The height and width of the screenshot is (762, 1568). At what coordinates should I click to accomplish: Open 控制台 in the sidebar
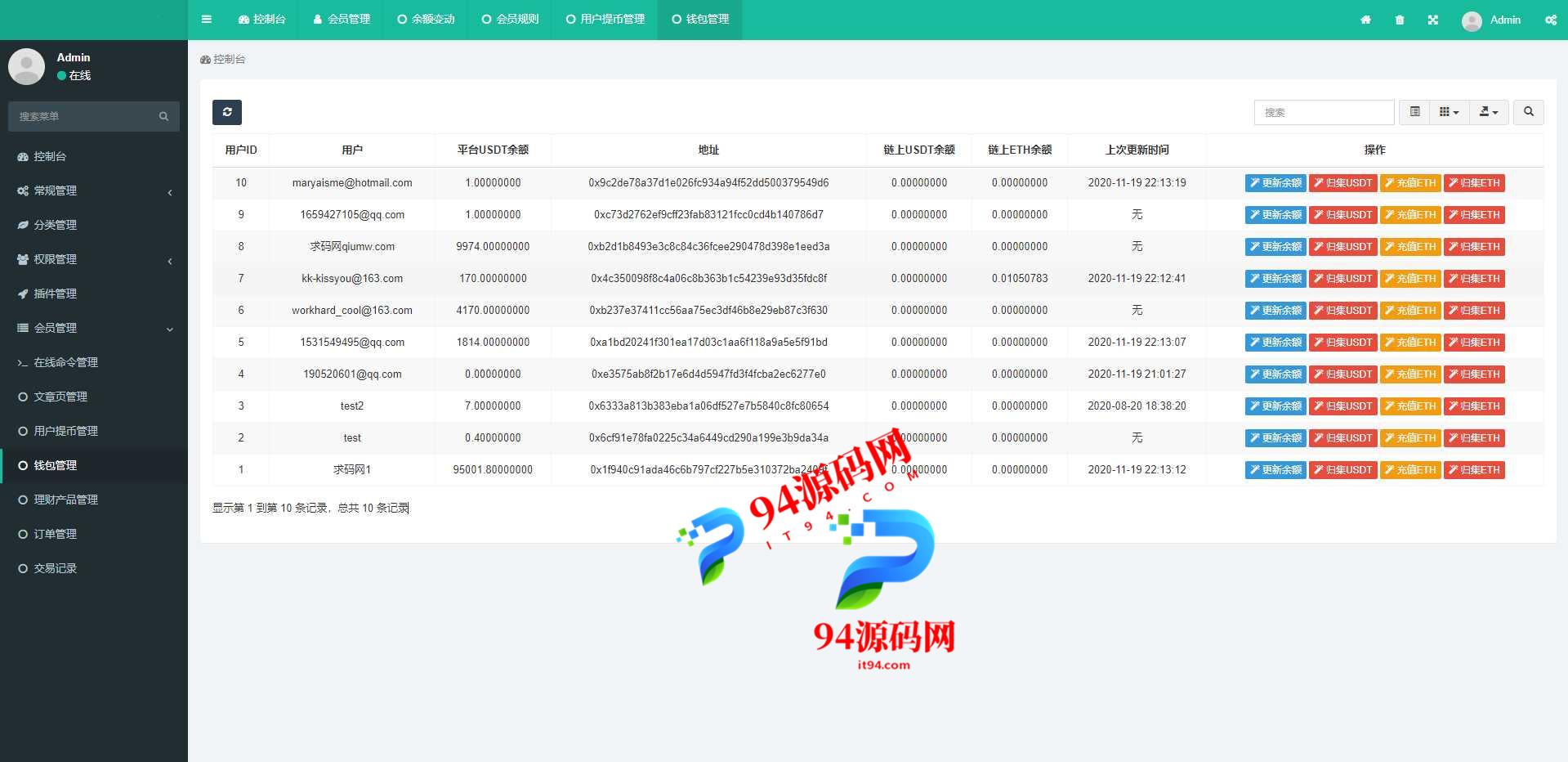pyautogui.click(x=94, y=156)
